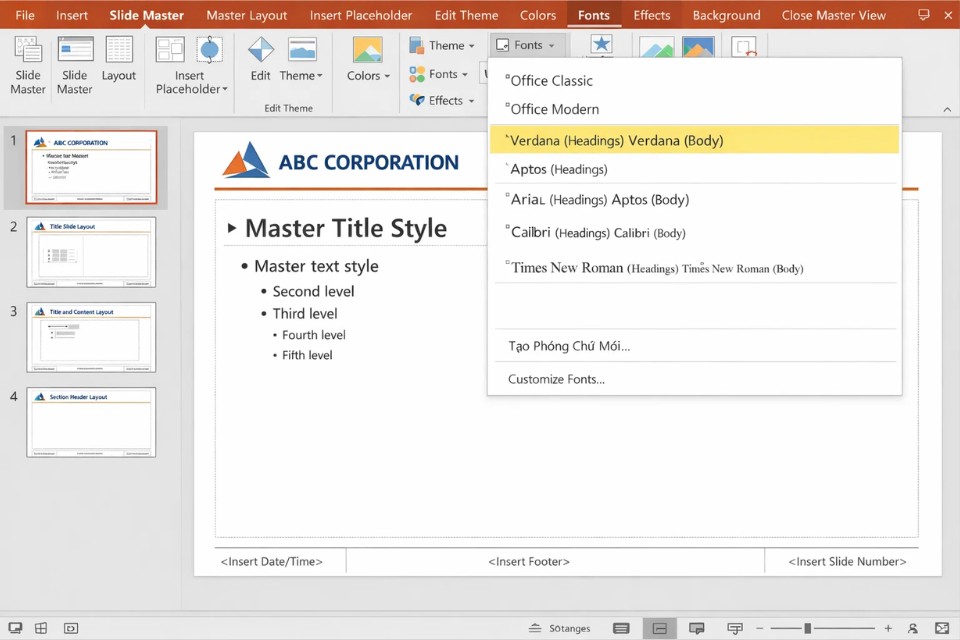The image size is (960, 640).
Task: Collapse the ribbon with the chevron
Action: pyautogui.click(x=947, y=110)
